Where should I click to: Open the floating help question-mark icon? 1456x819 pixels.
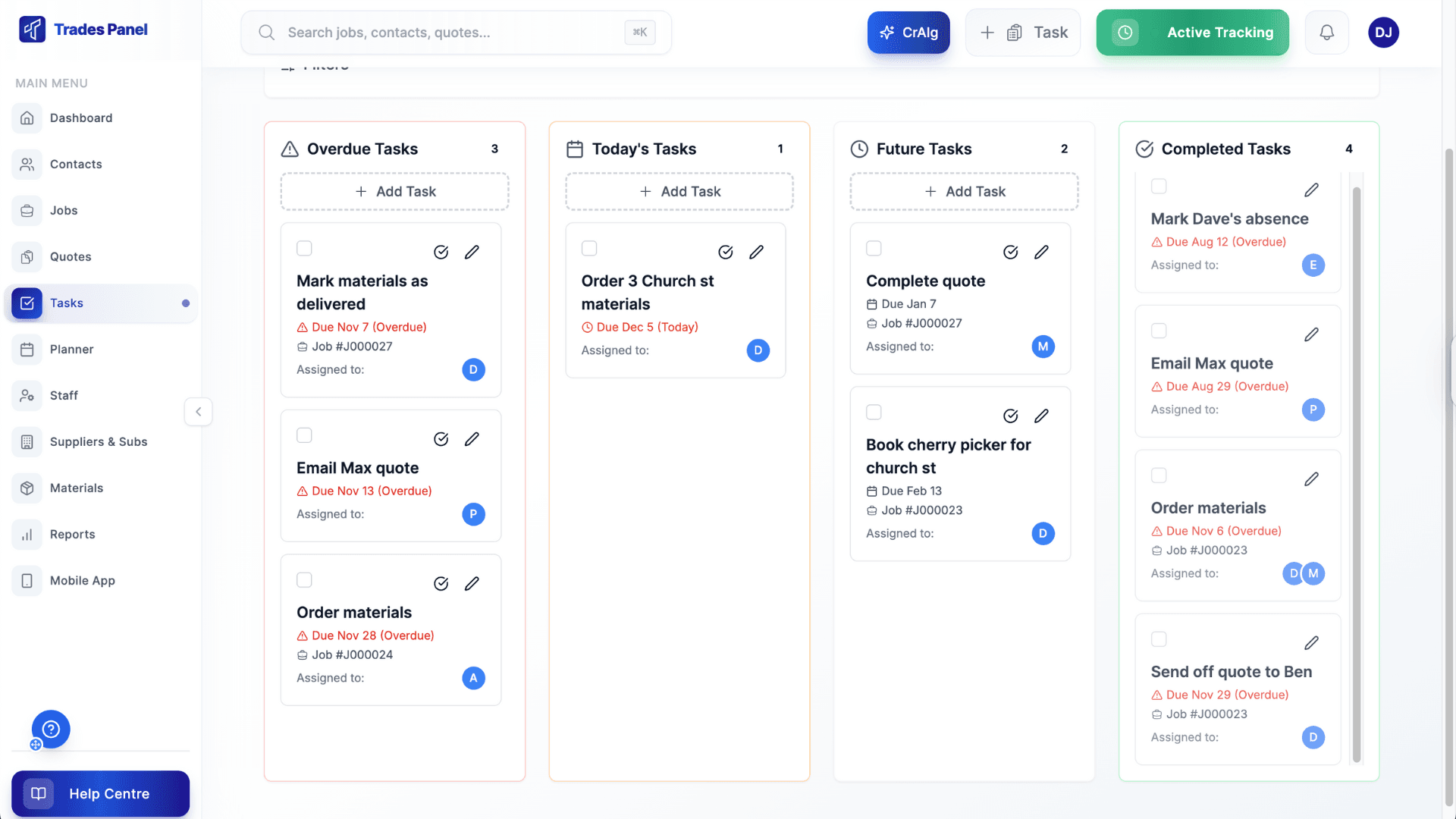pyautogui.click(x=51, y=729)
